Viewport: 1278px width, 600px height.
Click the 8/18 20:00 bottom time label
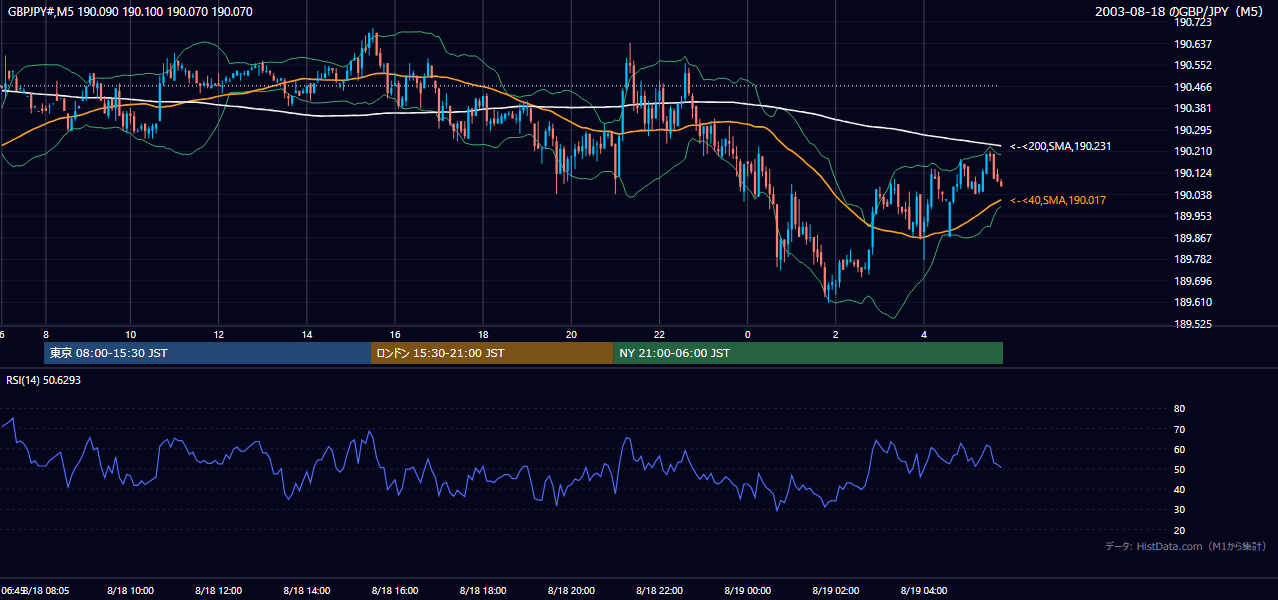pos(571,591)
